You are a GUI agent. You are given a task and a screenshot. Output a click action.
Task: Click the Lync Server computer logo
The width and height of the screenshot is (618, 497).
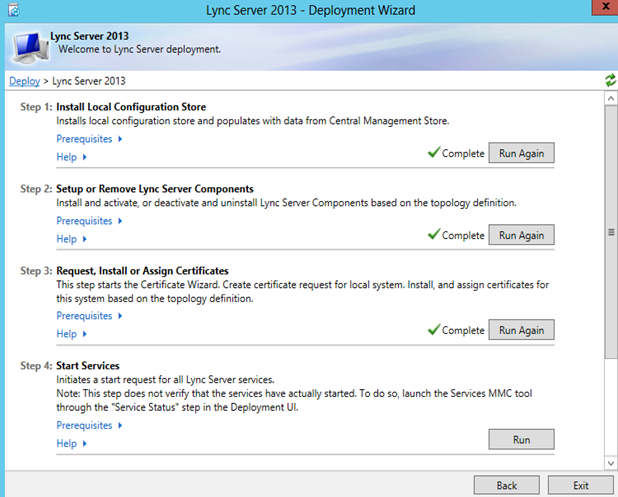30,48
